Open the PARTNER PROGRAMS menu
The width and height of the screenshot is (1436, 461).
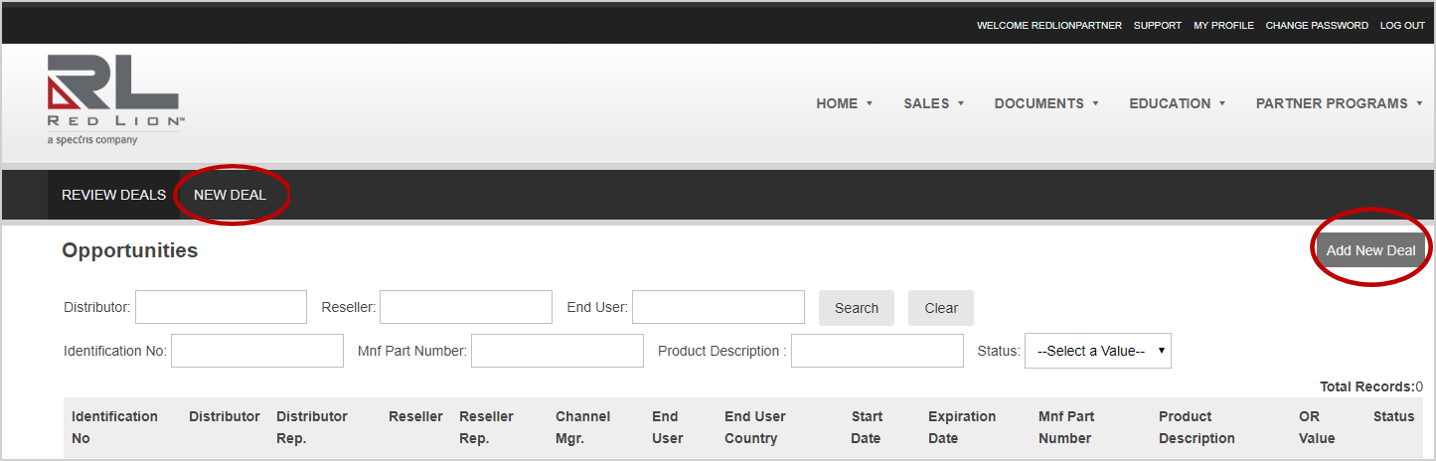[1339, 104]
